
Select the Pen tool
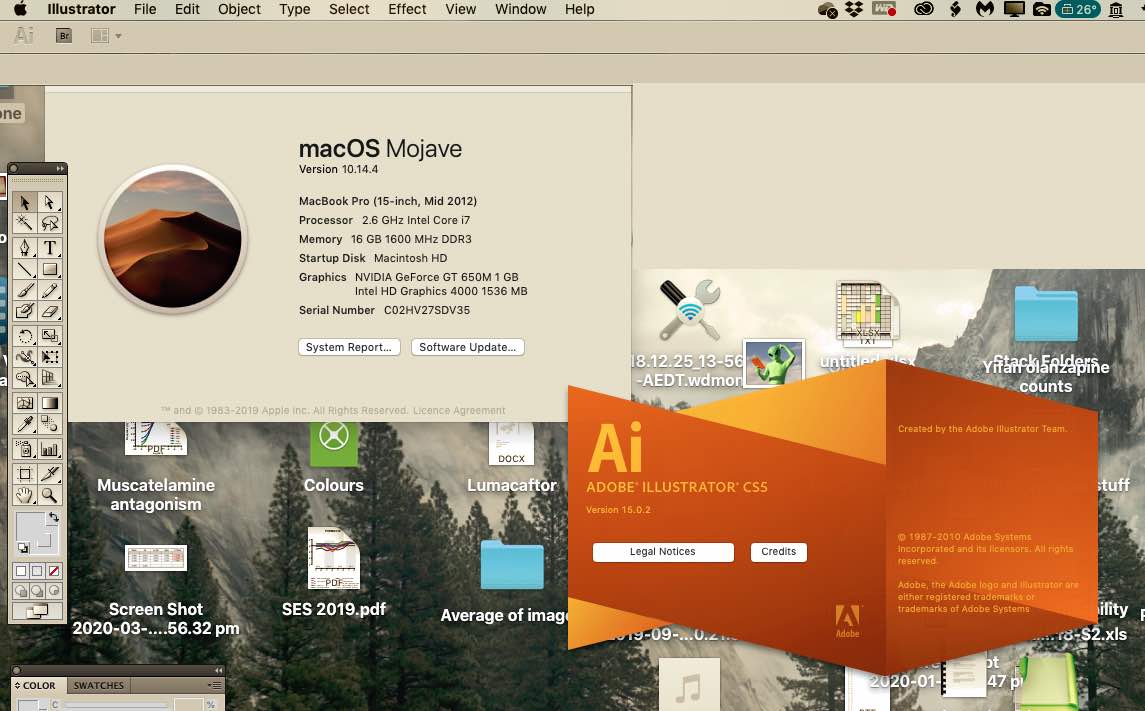click(25, 248)
